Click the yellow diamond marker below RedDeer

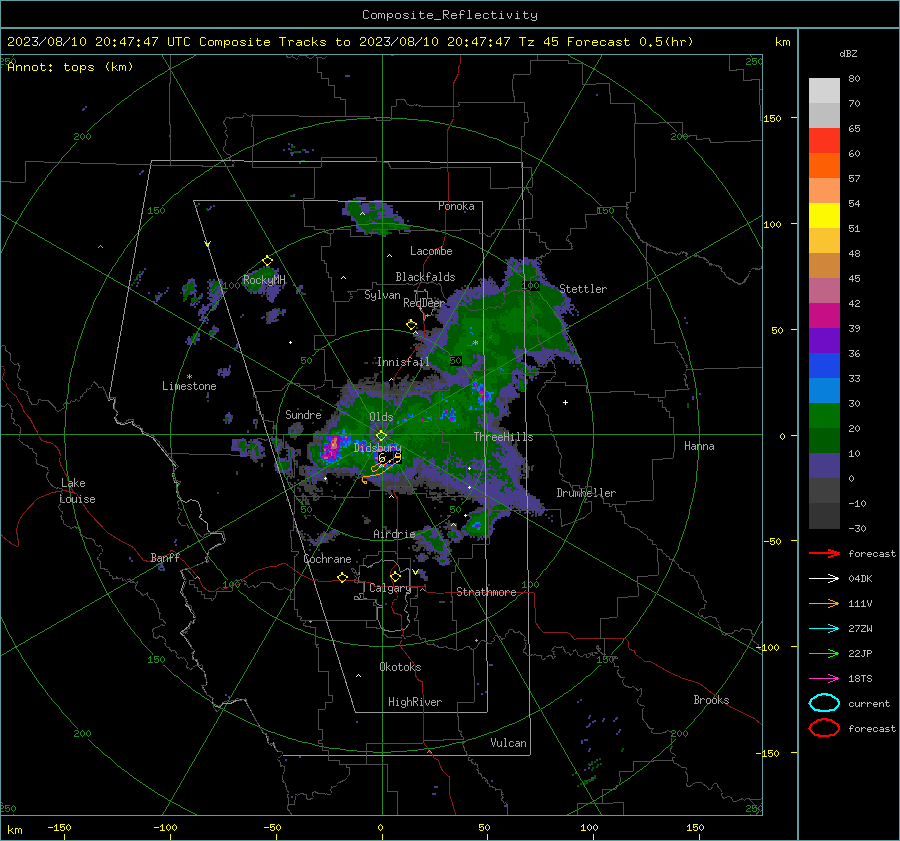(x=411, y=325)
